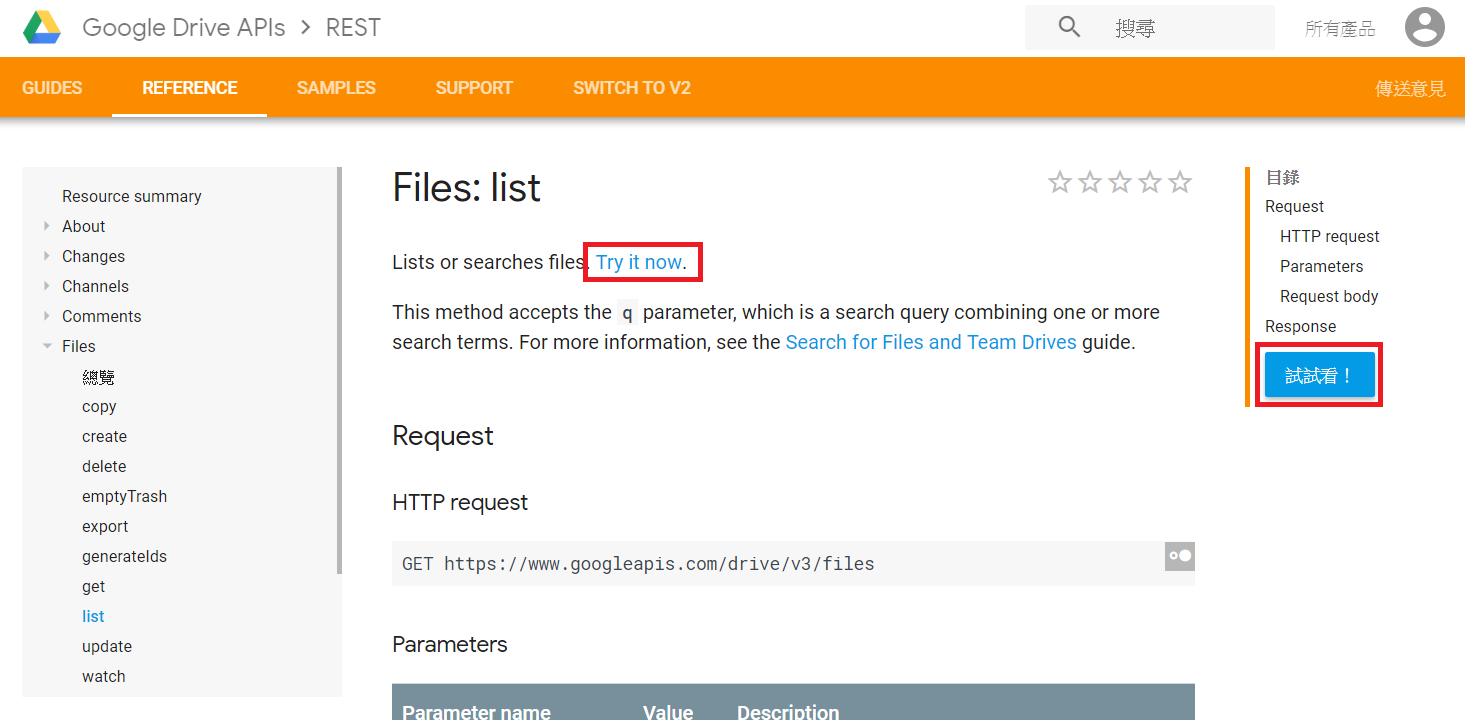Open the Files copy method page

[99, 406]
